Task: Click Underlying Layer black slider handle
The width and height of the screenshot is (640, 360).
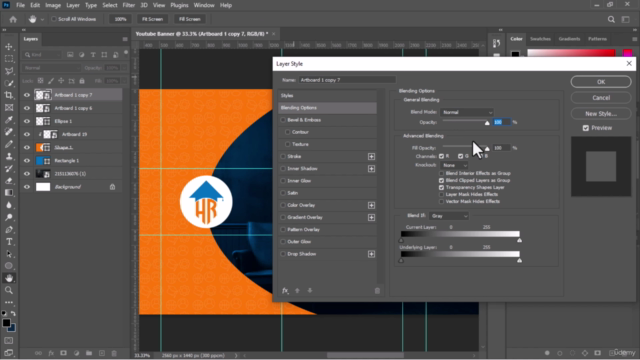Action: [x=401, y=260]
